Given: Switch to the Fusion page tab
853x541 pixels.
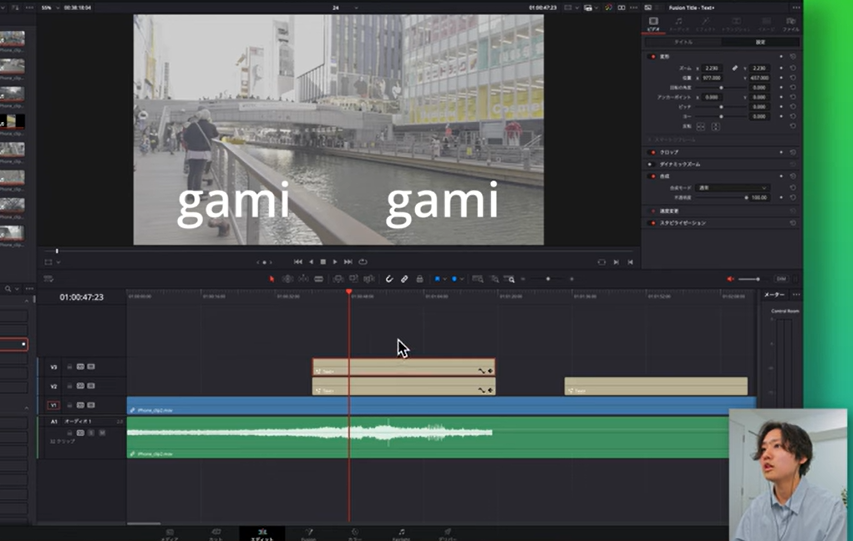Looking at the screenshot, I should (x=308, y=534).
